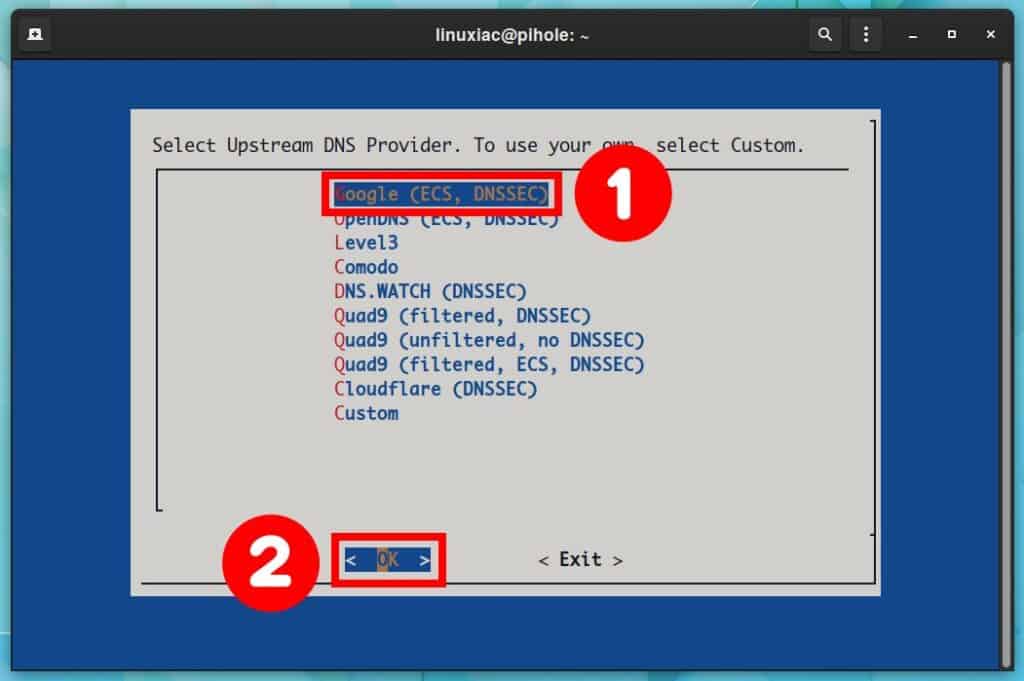The width and height of the screenshot is (1024, 681).
Task: Select Google (ECS, DNSSEC) provider
Action: tap(441, 194)
